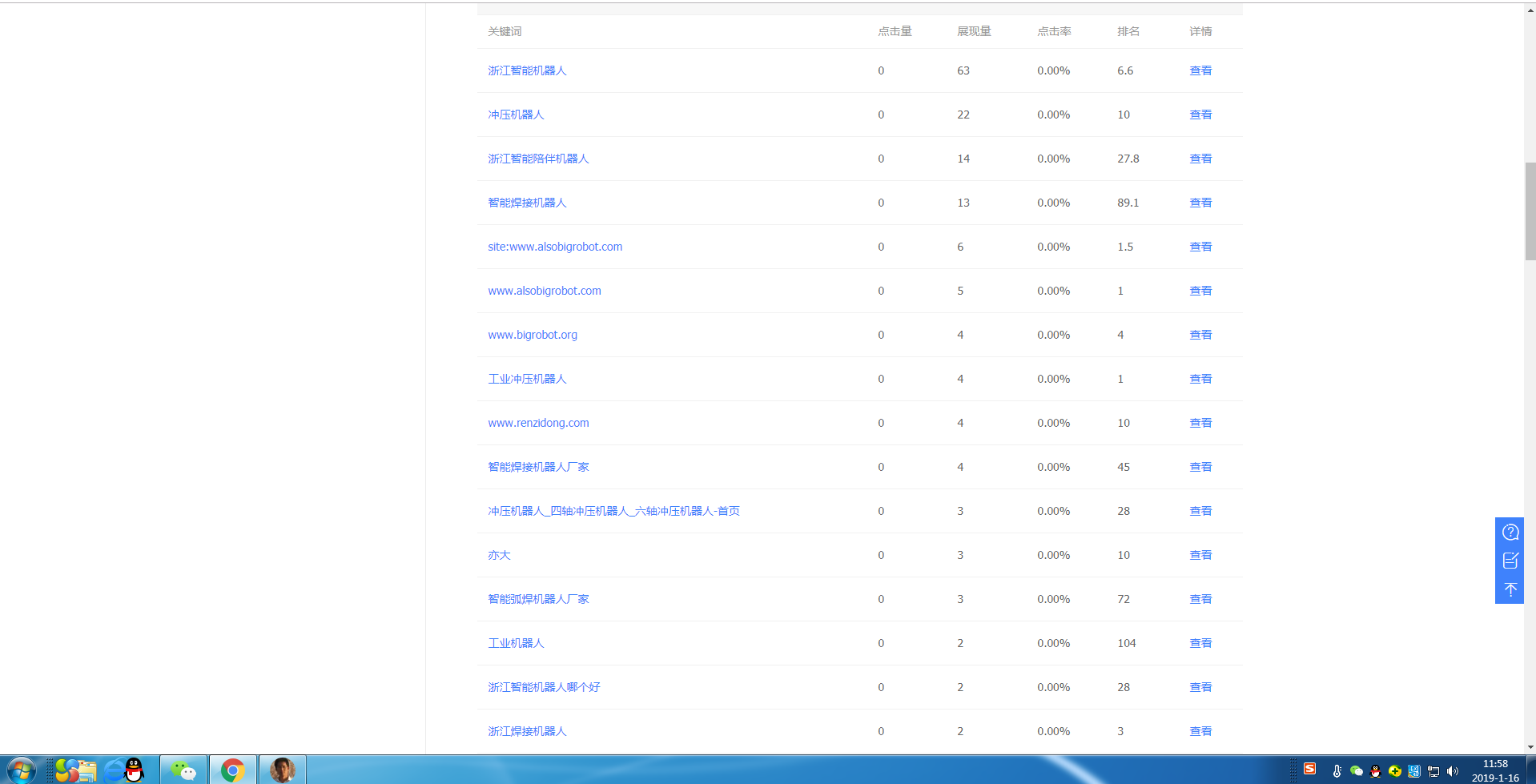
Task: Click the 展现量 column header
Action: [x=974, y=31]
